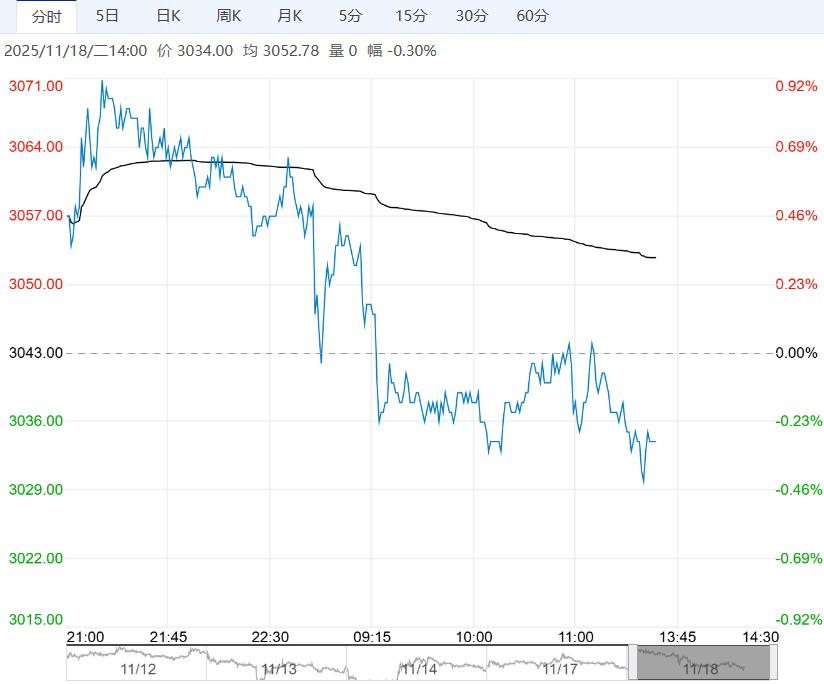The width and height of the screenshot is (824, 684).
Task: Switch to 月K monthly view
Action: (x=290, y=16)
